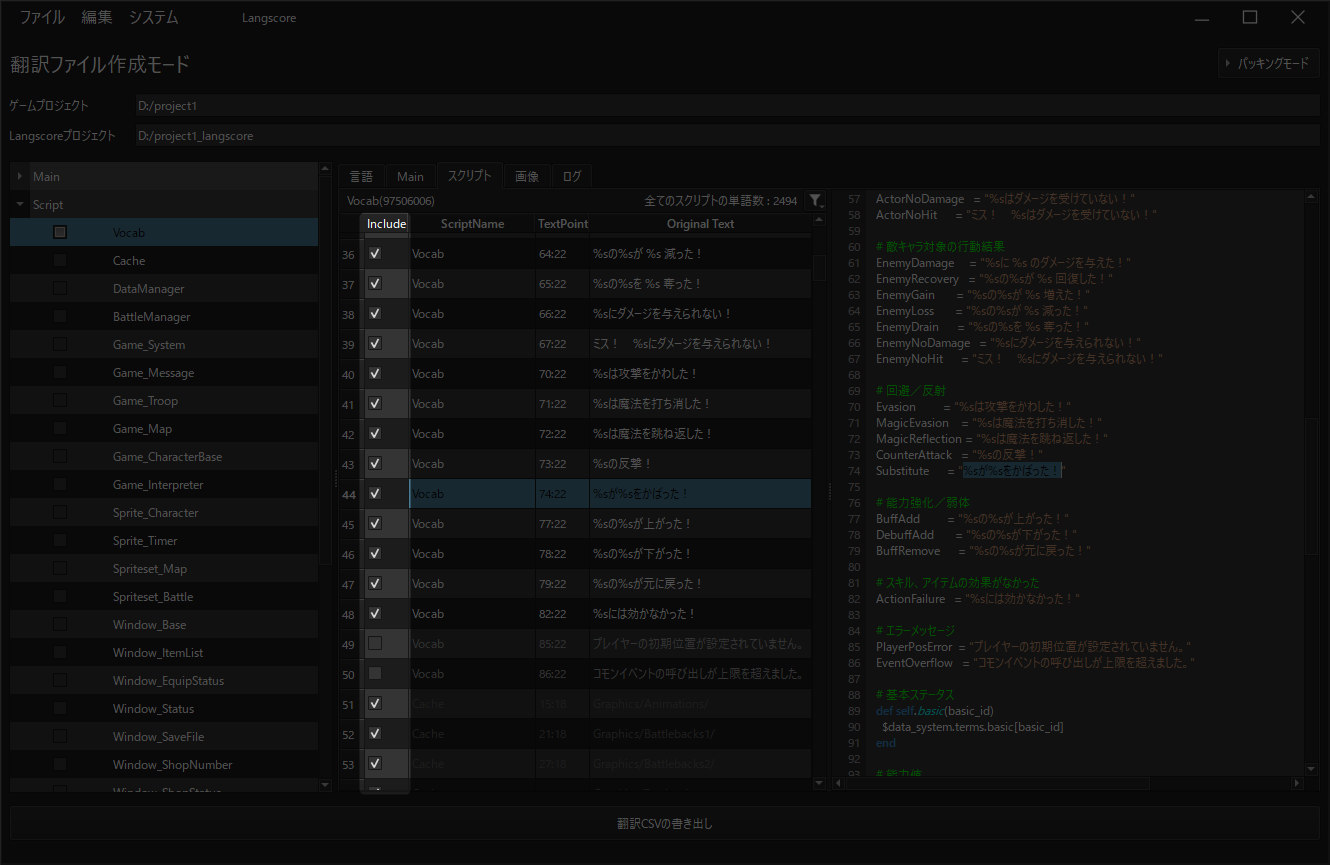Sort by ScriptName column header
Screen dimensions: 1330x865
click(472, 224)
